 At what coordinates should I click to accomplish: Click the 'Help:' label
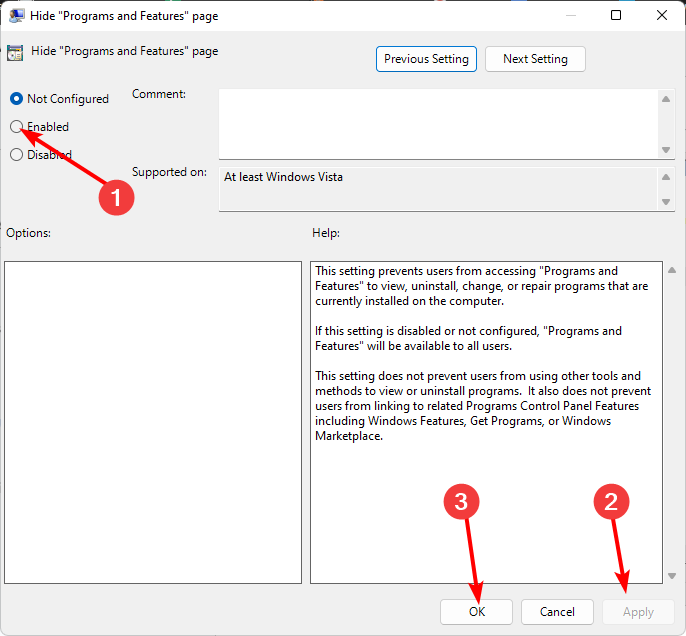point(326,233)
